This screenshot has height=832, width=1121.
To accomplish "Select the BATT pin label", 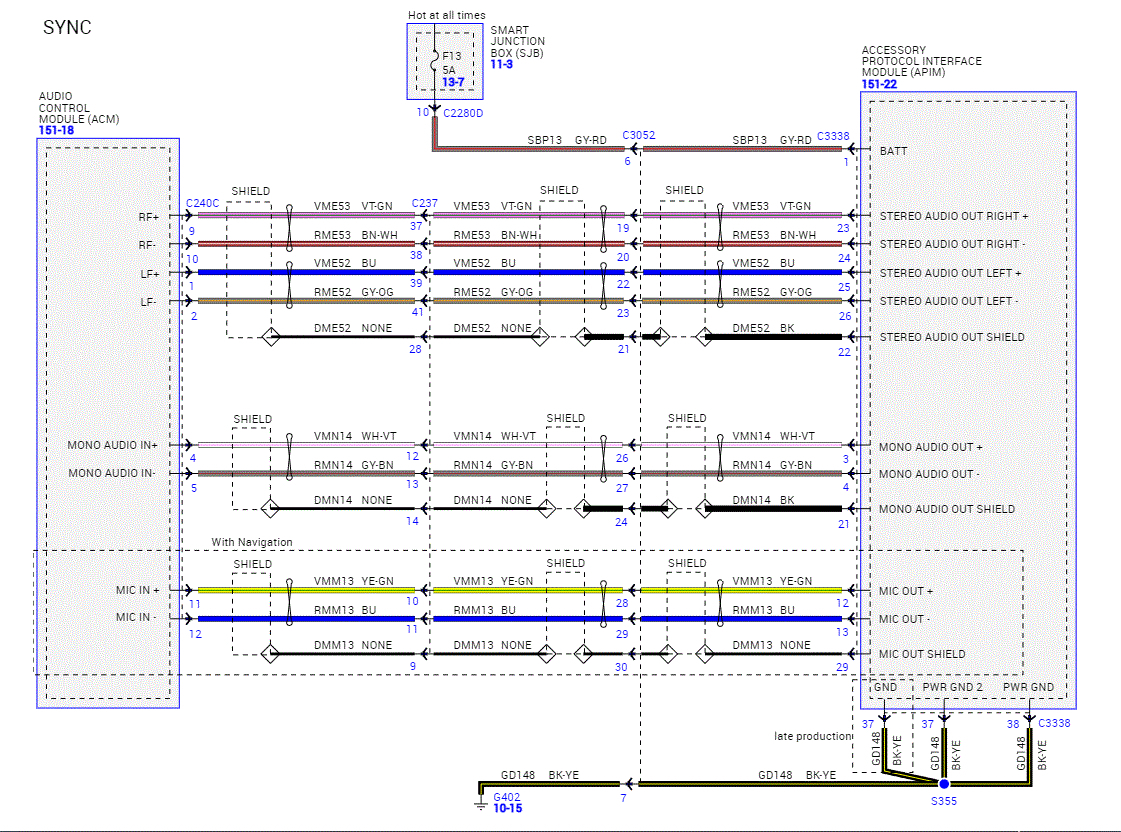I will [893, 151].
